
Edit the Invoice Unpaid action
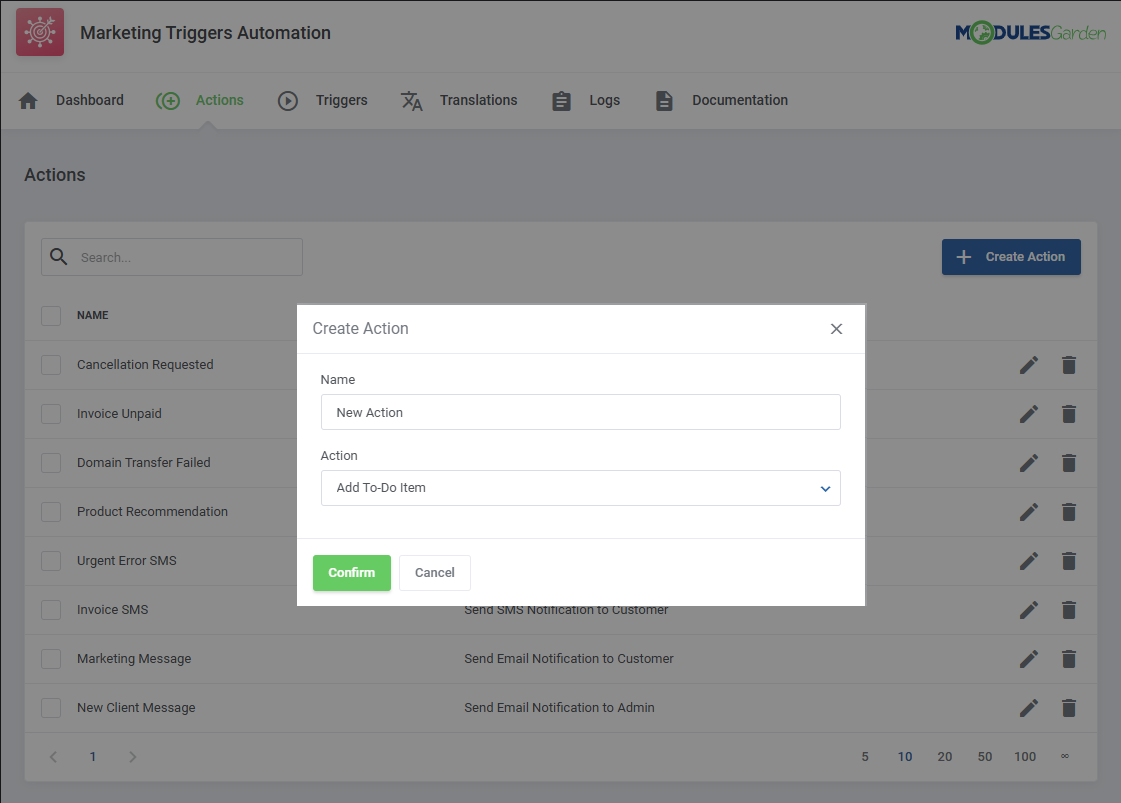[1029, 414]
